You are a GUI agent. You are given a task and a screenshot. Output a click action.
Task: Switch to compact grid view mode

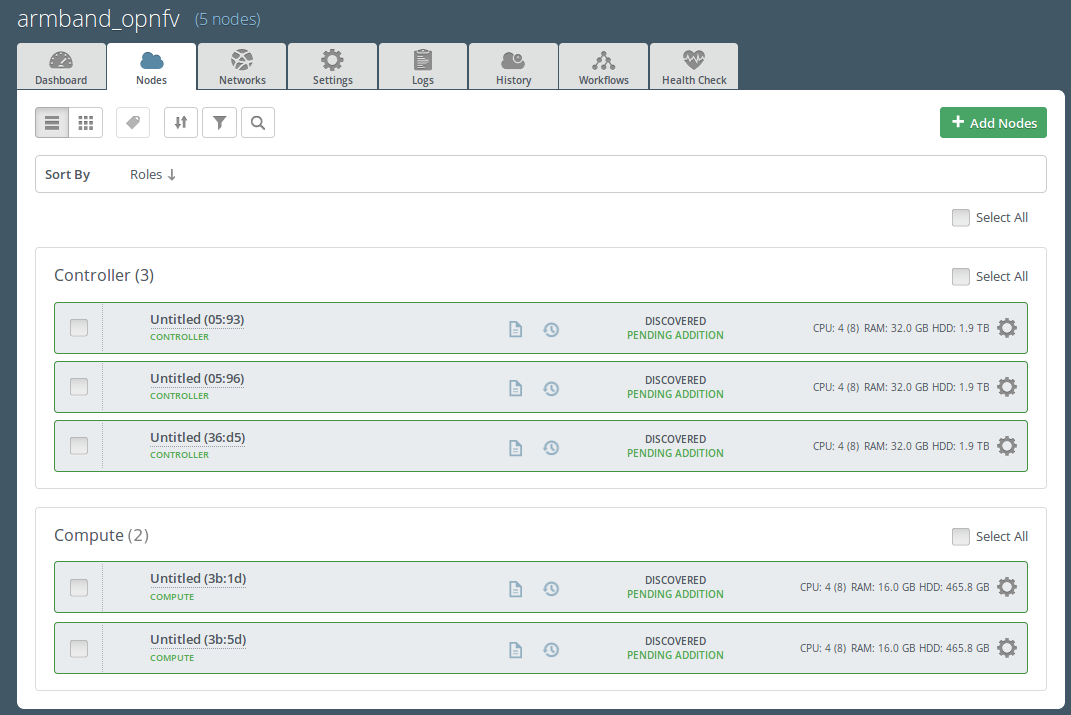(86, 123)
